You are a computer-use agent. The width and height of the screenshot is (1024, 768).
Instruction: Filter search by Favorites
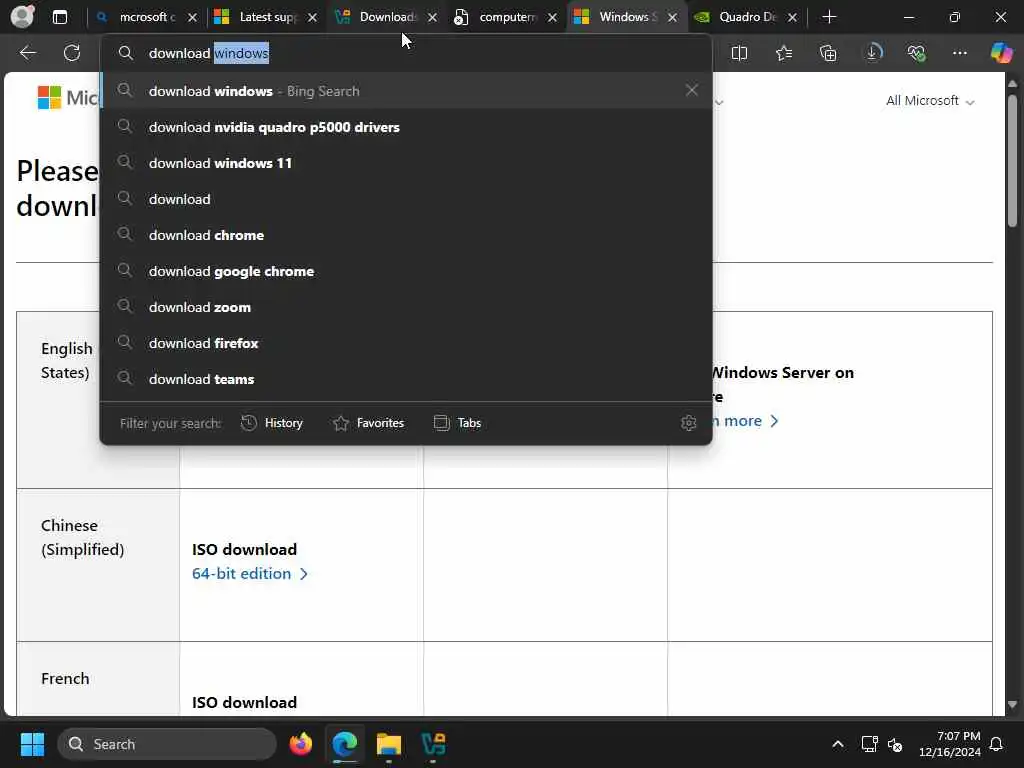pos(368,423)
